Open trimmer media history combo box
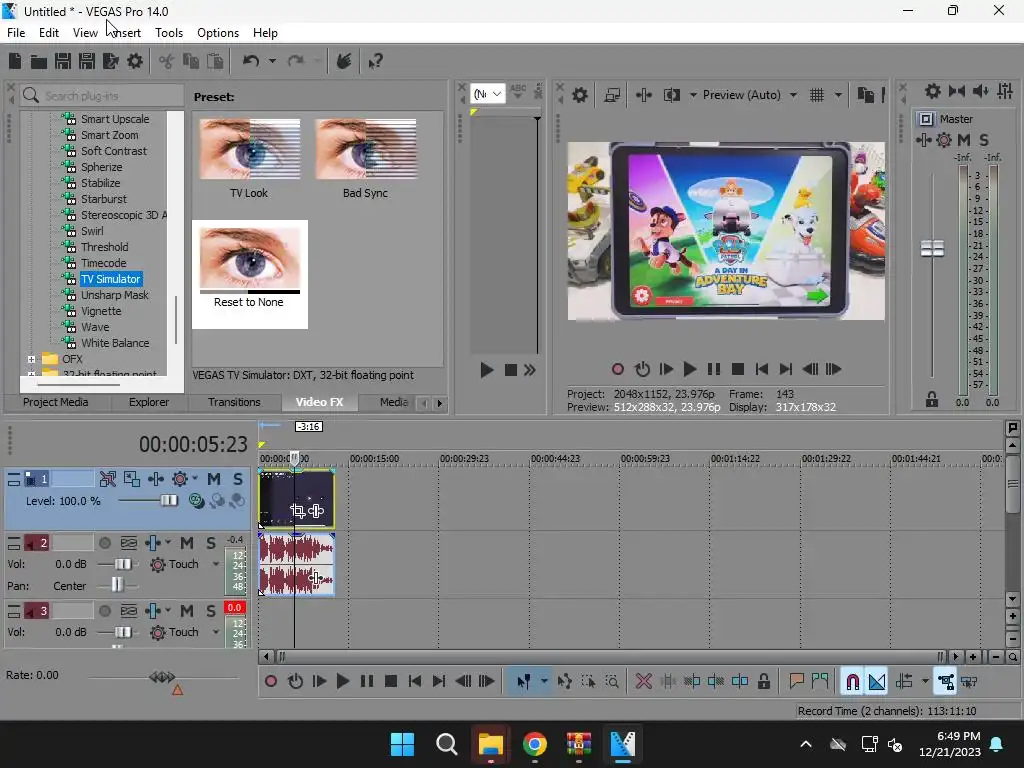The width and height of the screenshot is (1024, 768). click(x=487, y=94)
